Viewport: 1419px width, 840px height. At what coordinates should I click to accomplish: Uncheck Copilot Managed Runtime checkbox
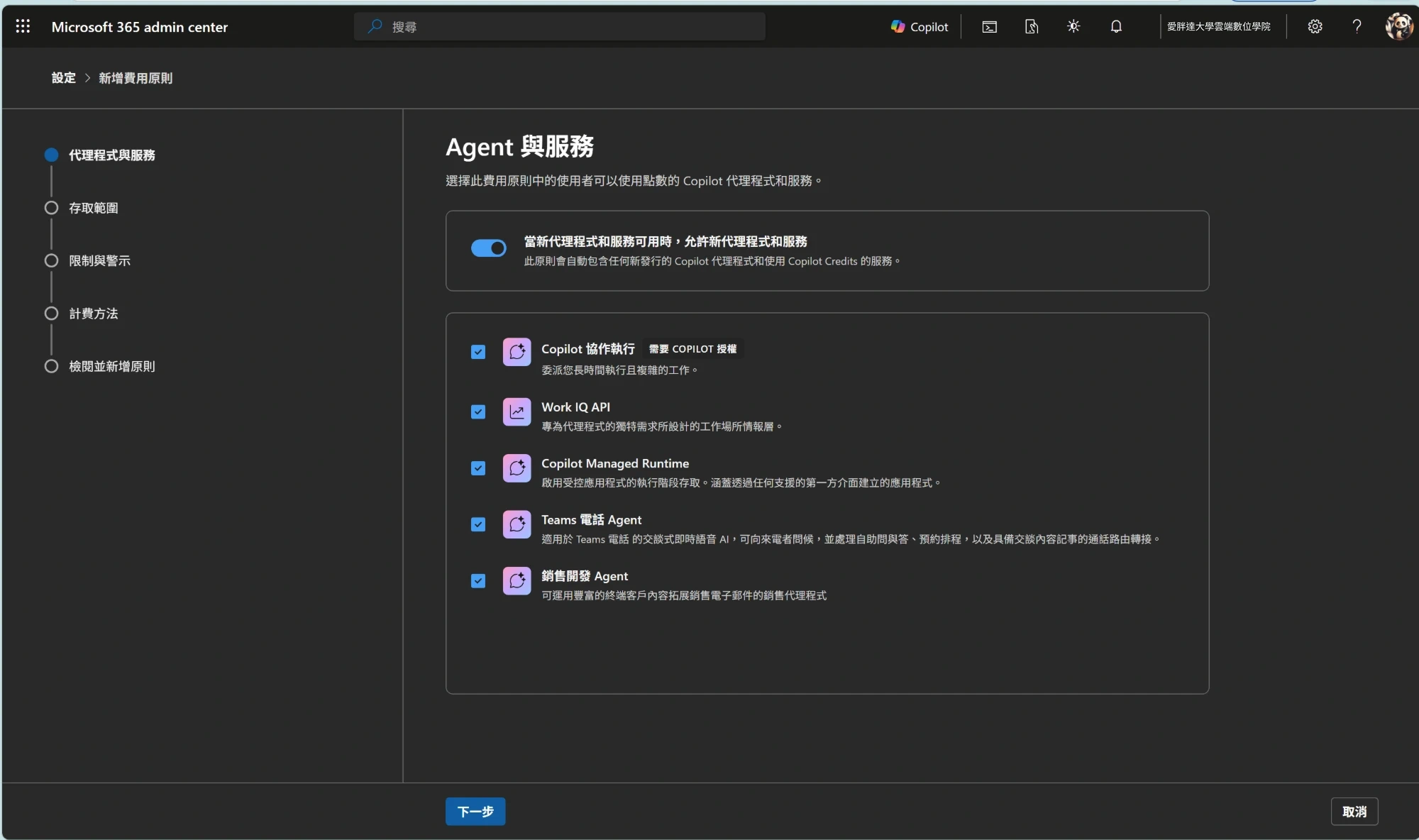click(478, 468)
